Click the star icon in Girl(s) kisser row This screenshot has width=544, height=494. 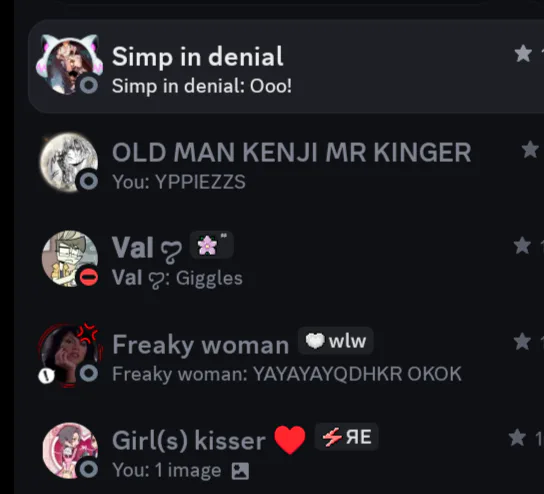click(x=517, y=437)
